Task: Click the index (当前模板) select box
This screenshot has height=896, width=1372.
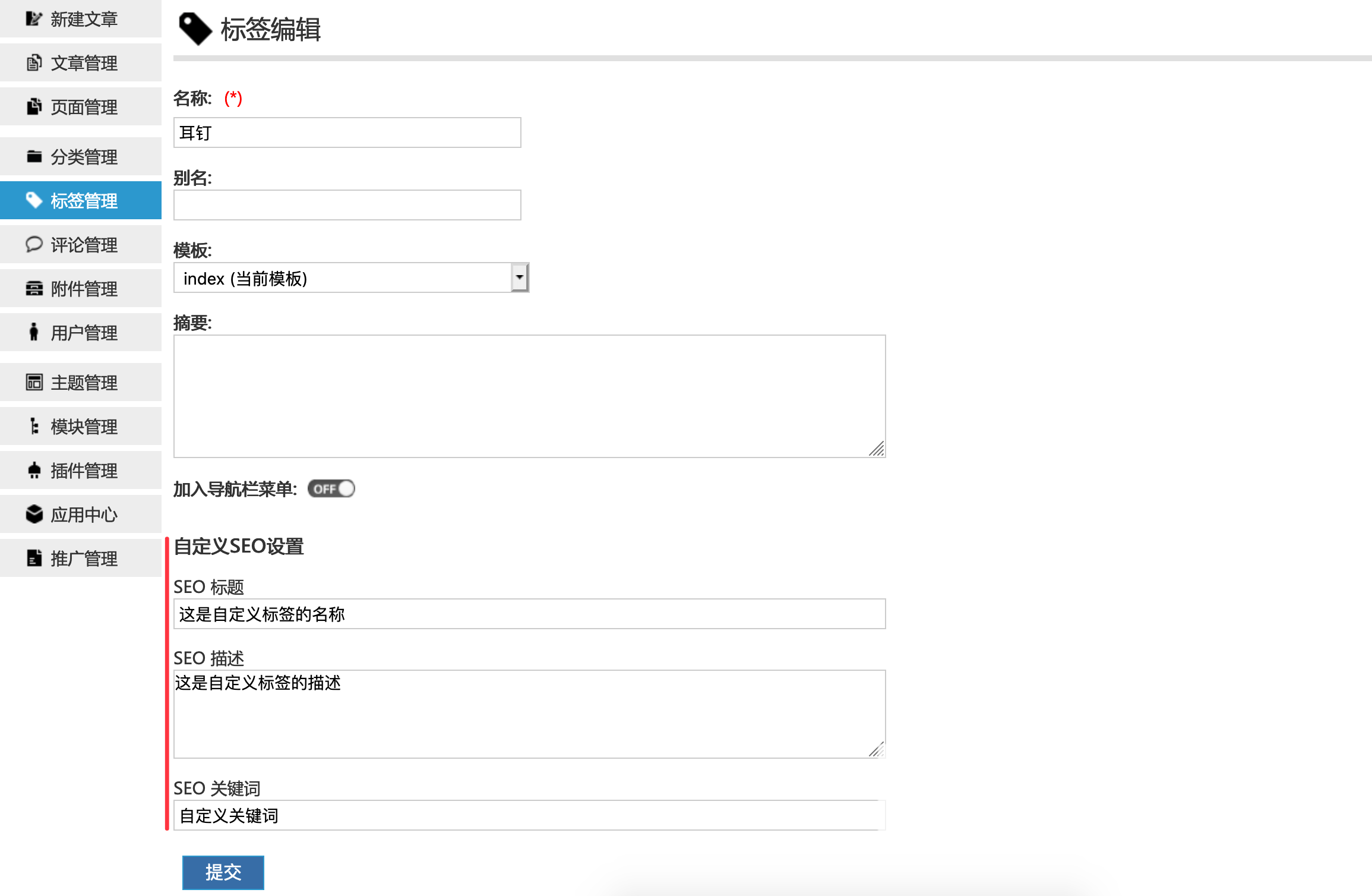Action: pyautogui.click(x=342, y=278)
